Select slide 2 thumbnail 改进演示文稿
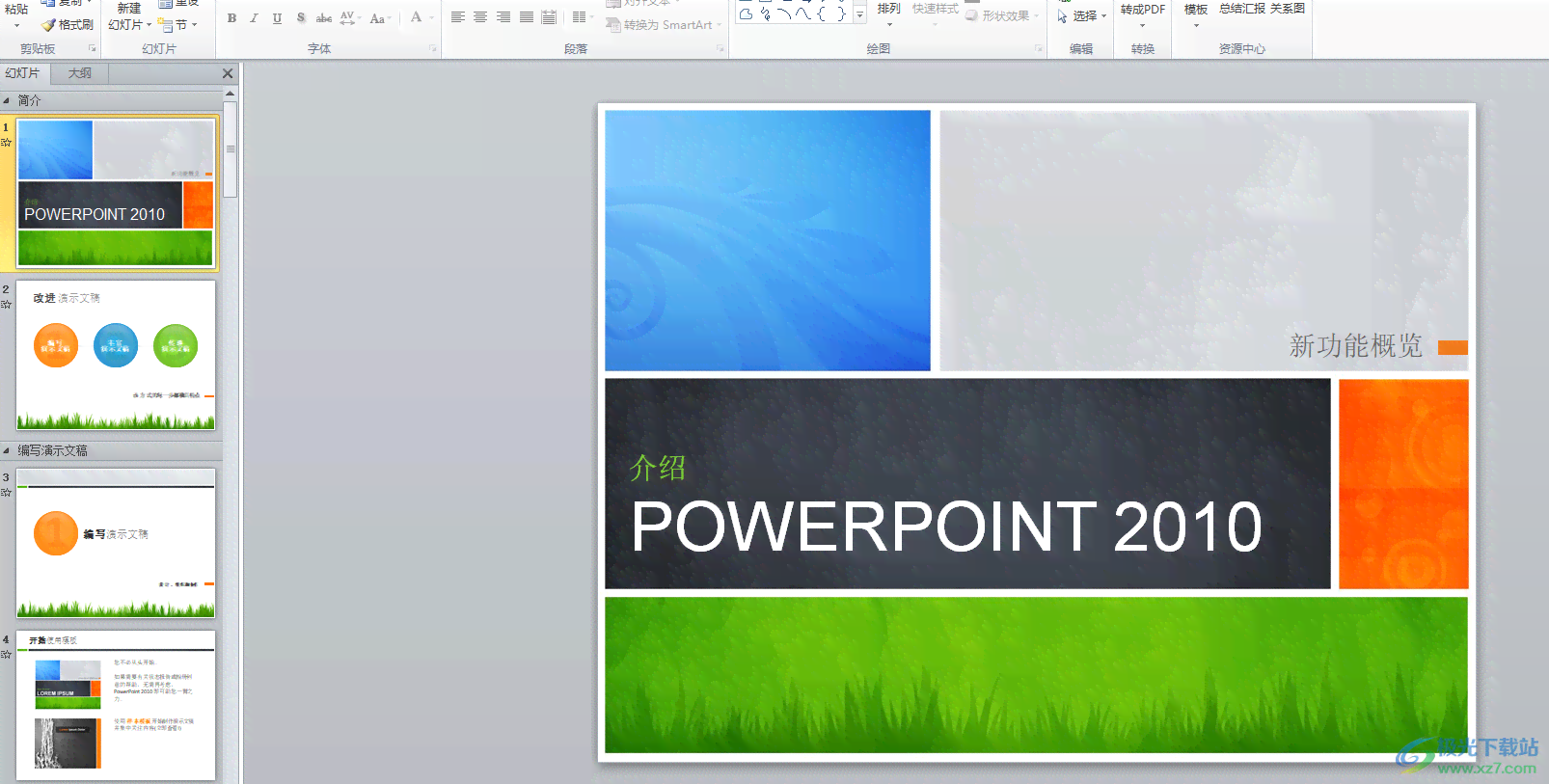This screenshot has width=1549, height=784. (116, 355)
